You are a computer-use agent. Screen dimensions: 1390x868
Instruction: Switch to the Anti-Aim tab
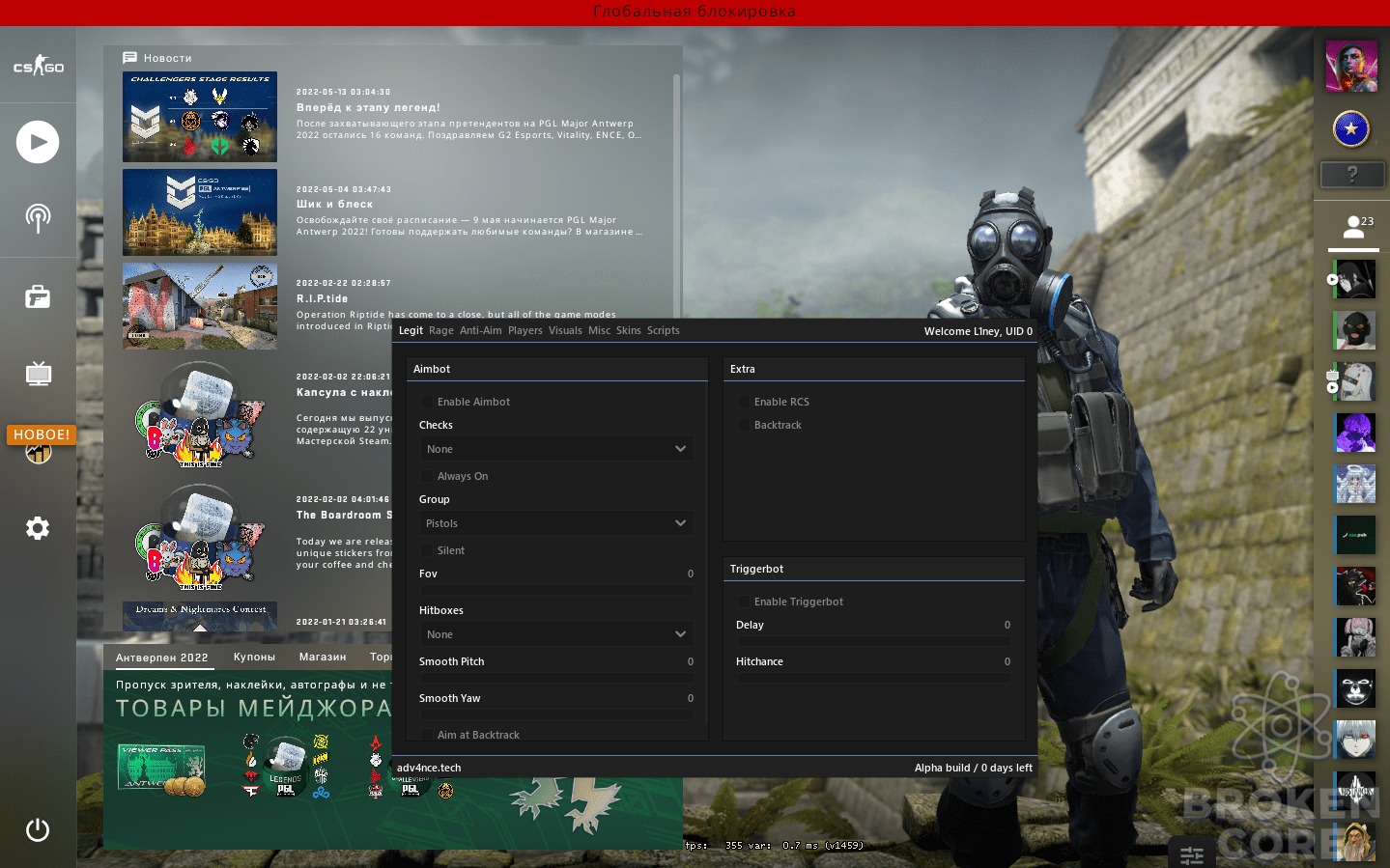(481, 330)
